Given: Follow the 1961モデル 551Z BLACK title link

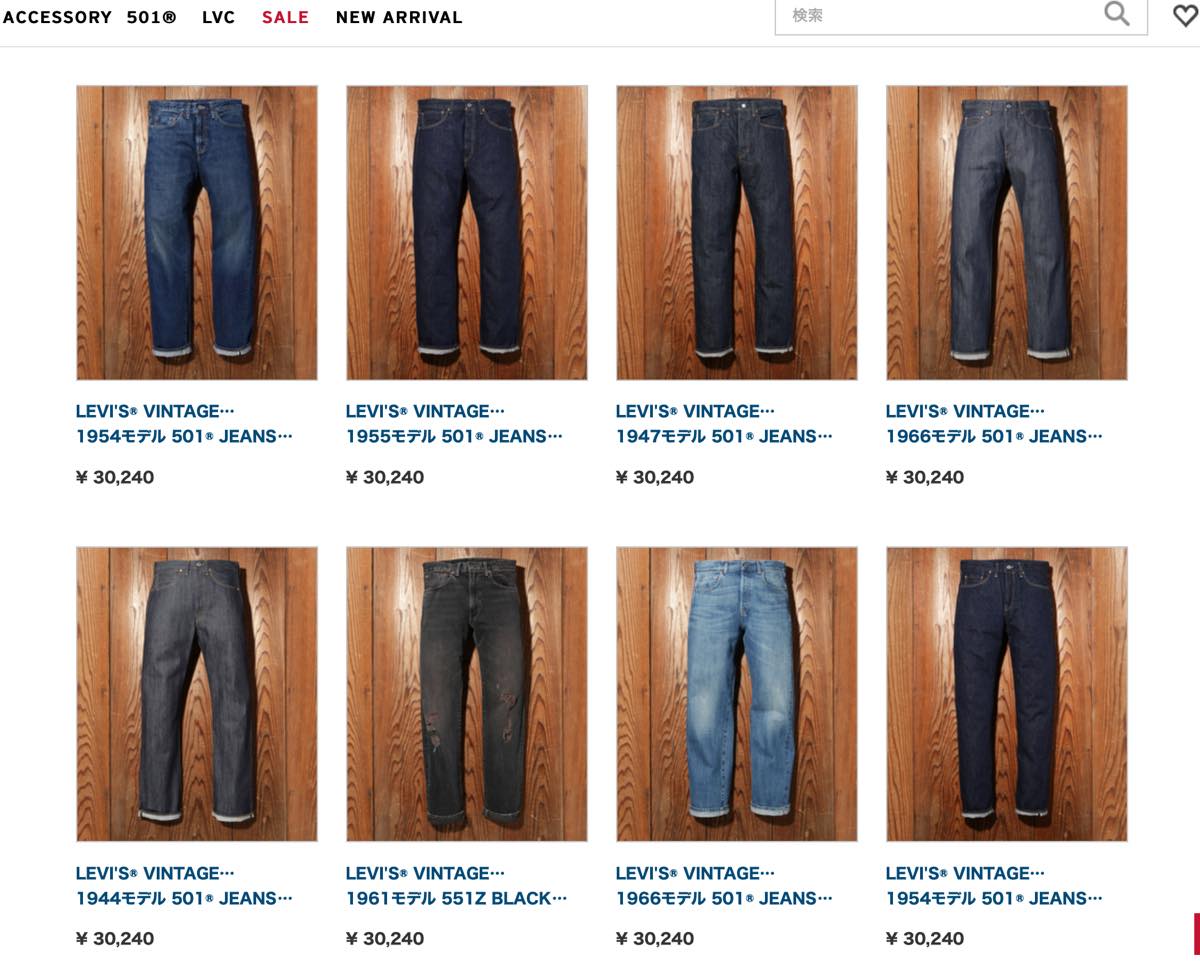Looking at the screenshot, I should point(456,886).
